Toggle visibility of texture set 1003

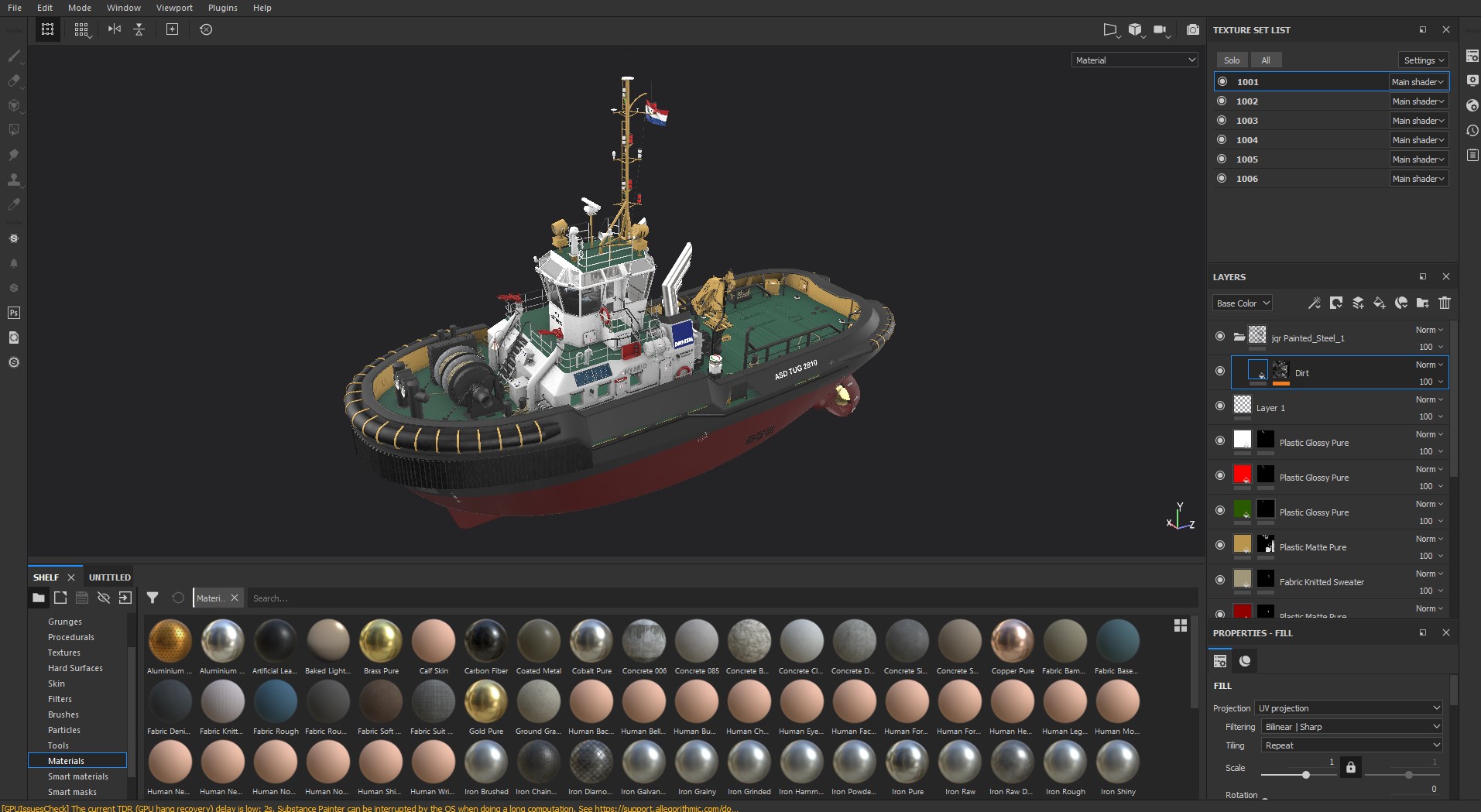coord(1222,120)
